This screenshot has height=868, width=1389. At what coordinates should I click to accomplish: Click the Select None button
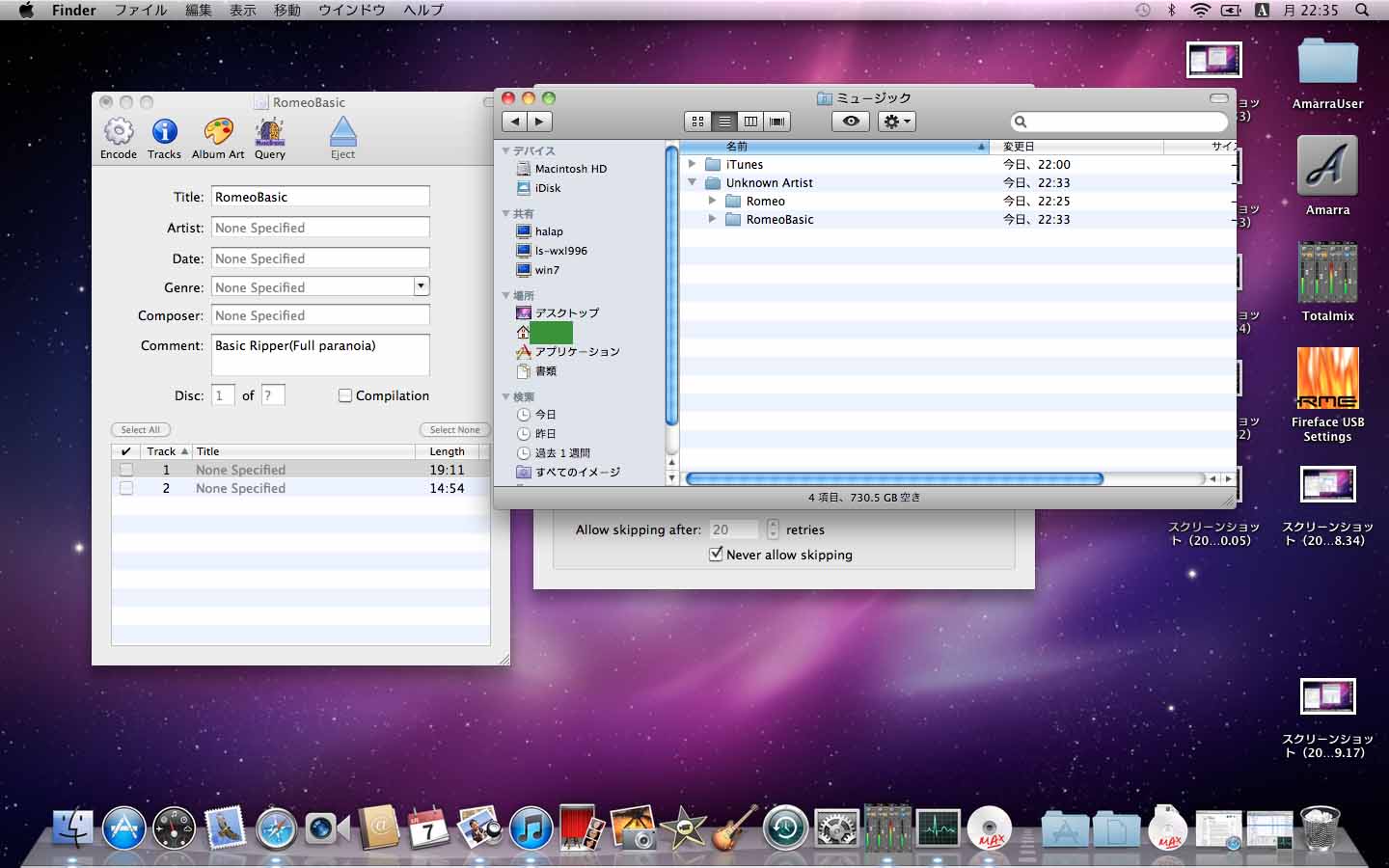(455, 429)
